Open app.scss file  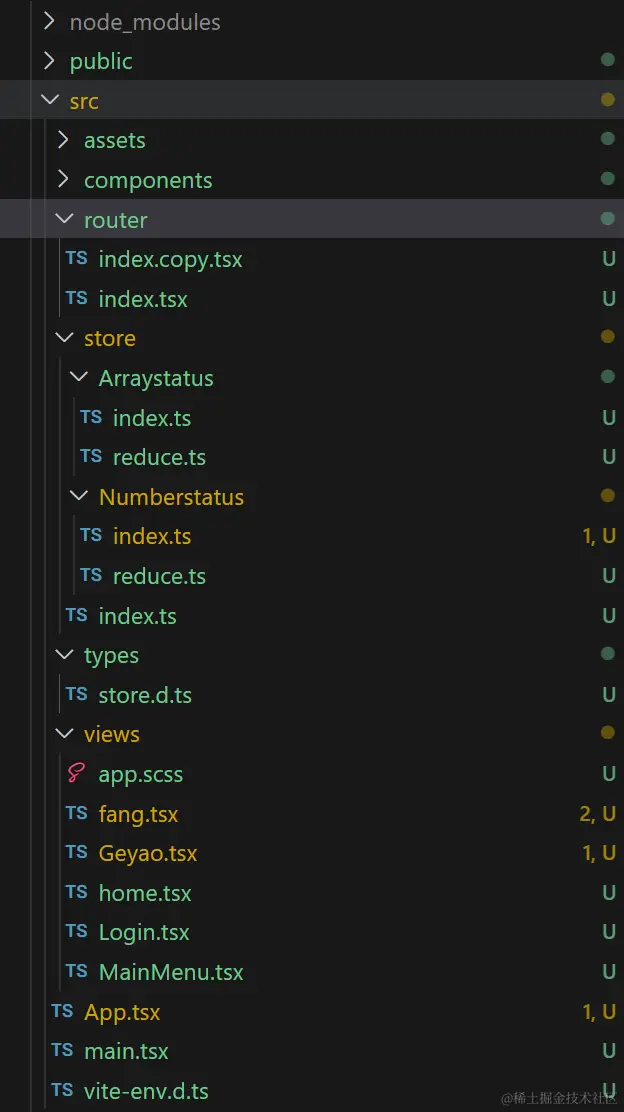click(x=140, y=774)
